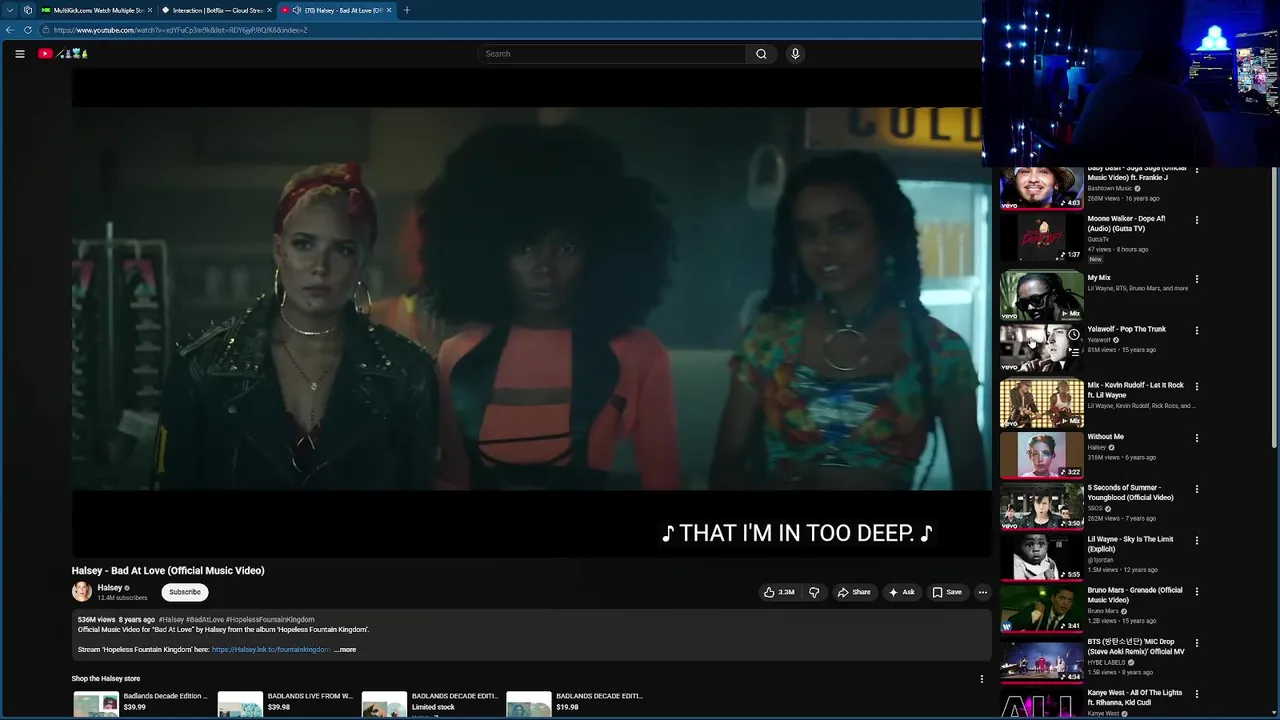This screenshot has height=720, width=1280.
Task: Reload the page with the browser refresh icon
Action: point(27,30)
